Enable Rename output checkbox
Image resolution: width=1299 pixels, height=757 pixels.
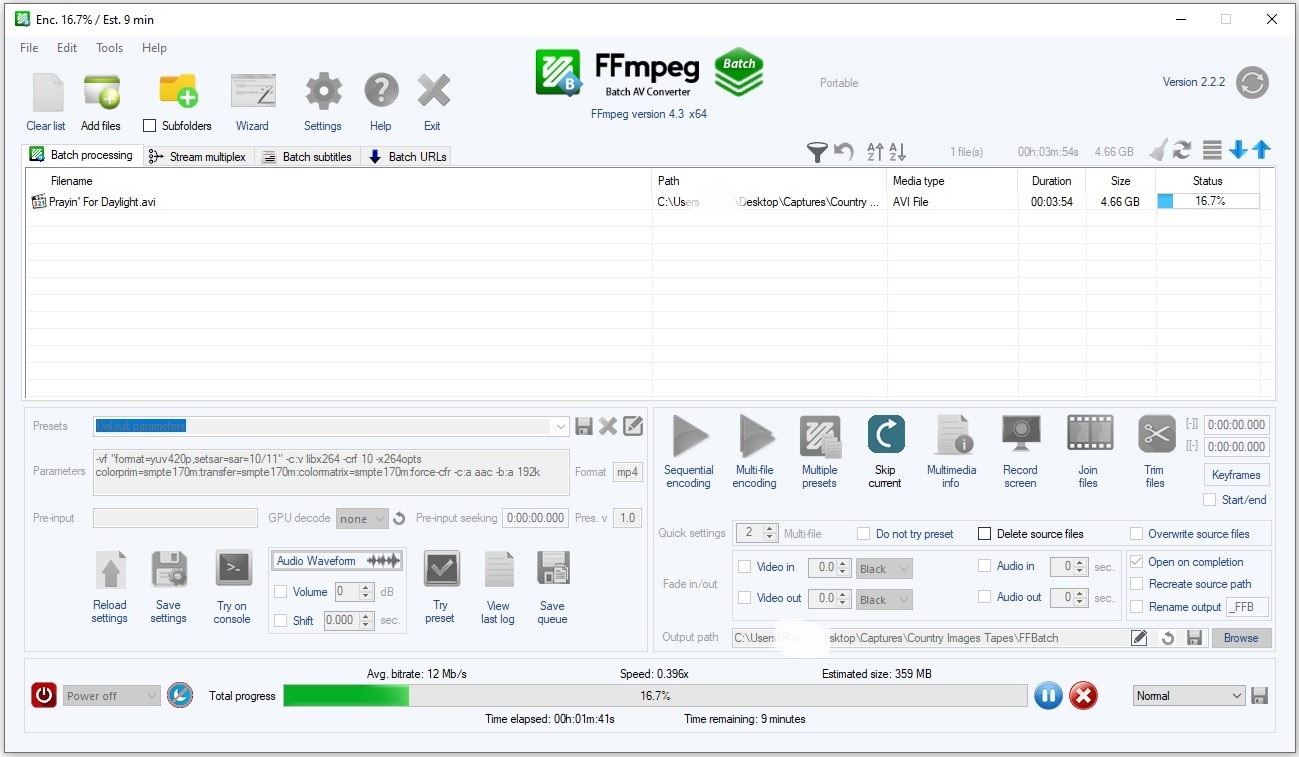(x=1136, y=607)
